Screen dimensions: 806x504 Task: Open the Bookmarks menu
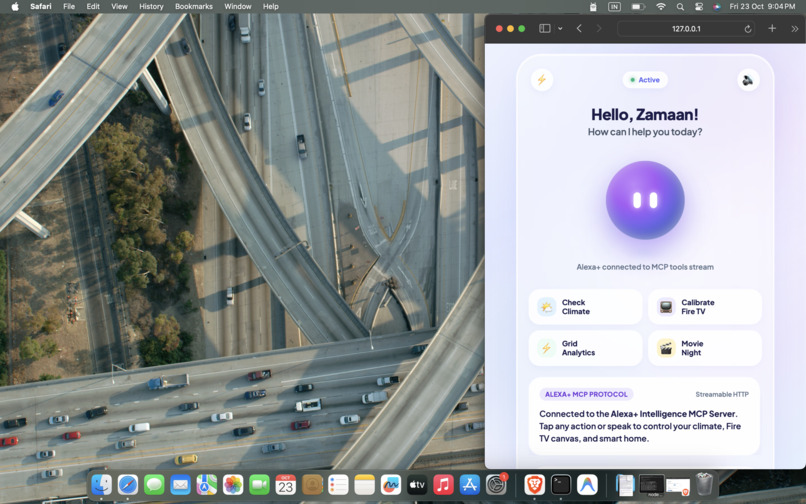click(x=194, y=6)
